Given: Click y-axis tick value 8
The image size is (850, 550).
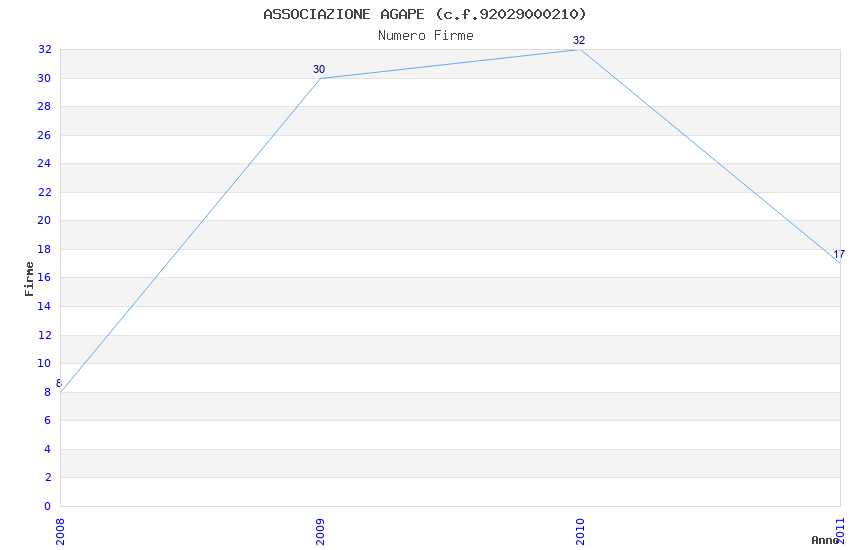Looking at the screenshot, I should pos(48,392).
